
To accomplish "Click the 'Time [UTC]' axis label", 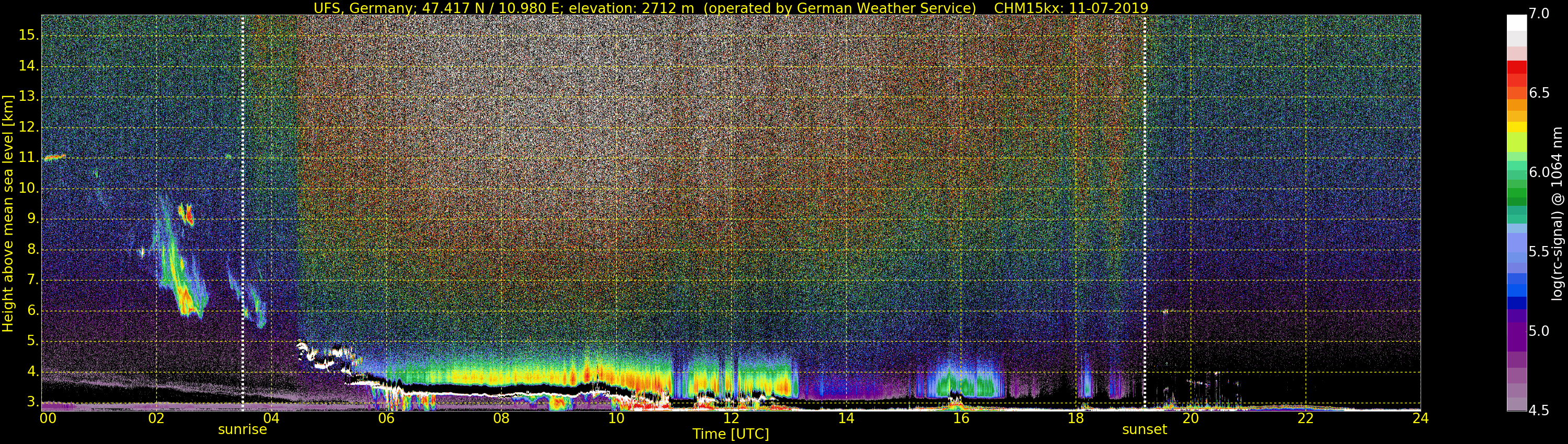I will pyautogui.click(x=731, y=434).
